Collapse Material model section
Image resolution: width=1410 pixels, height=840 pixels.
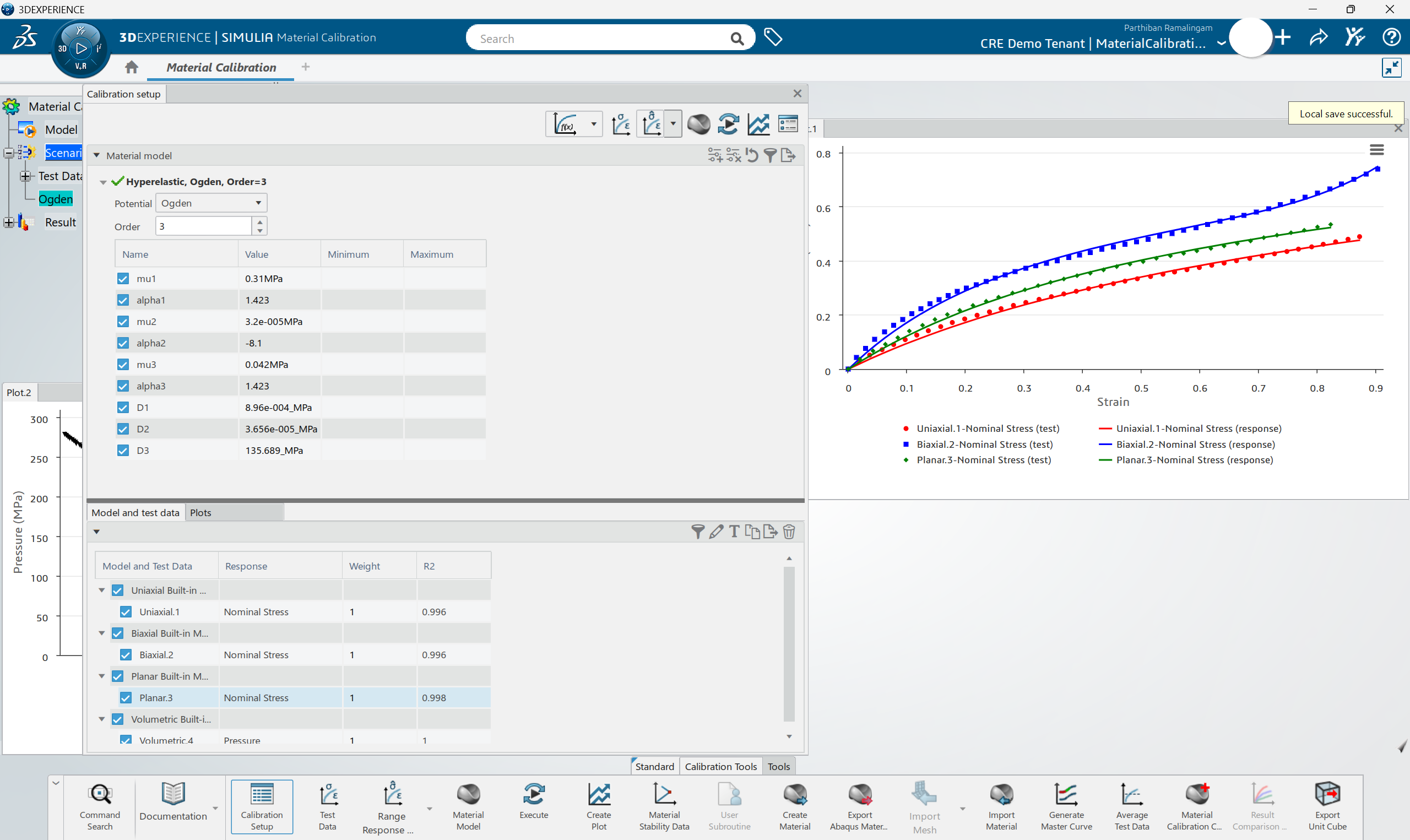[96, 155]
